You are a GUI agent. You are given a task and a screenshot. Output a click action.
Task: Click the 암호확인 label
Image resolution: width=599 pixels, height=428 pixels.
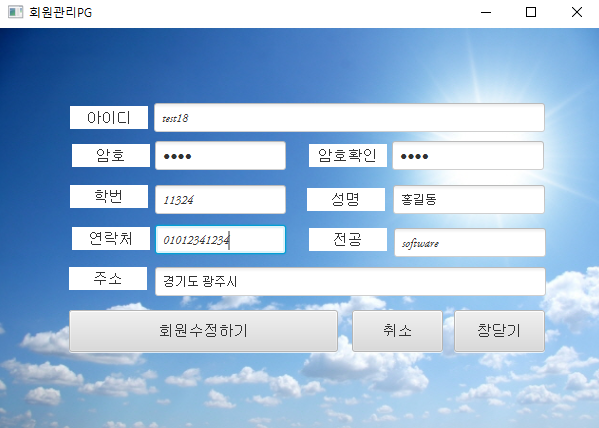[348, 155]
